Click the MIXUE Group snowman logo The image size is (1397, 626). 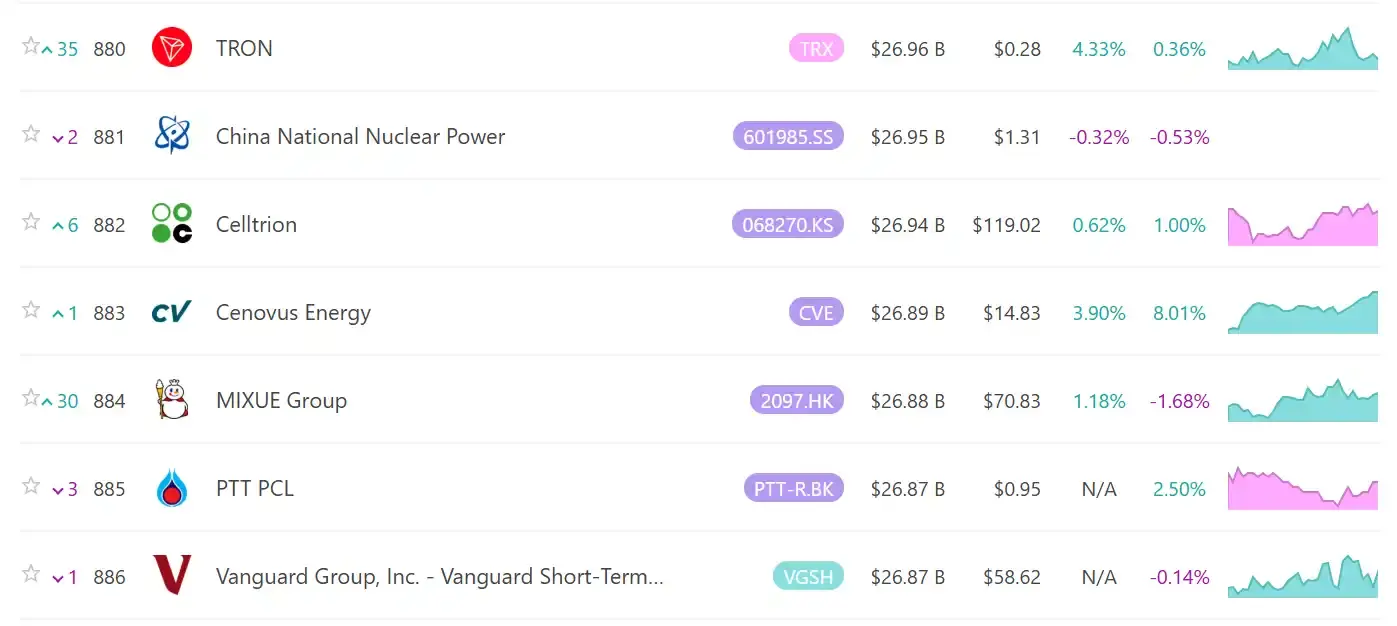171,400
